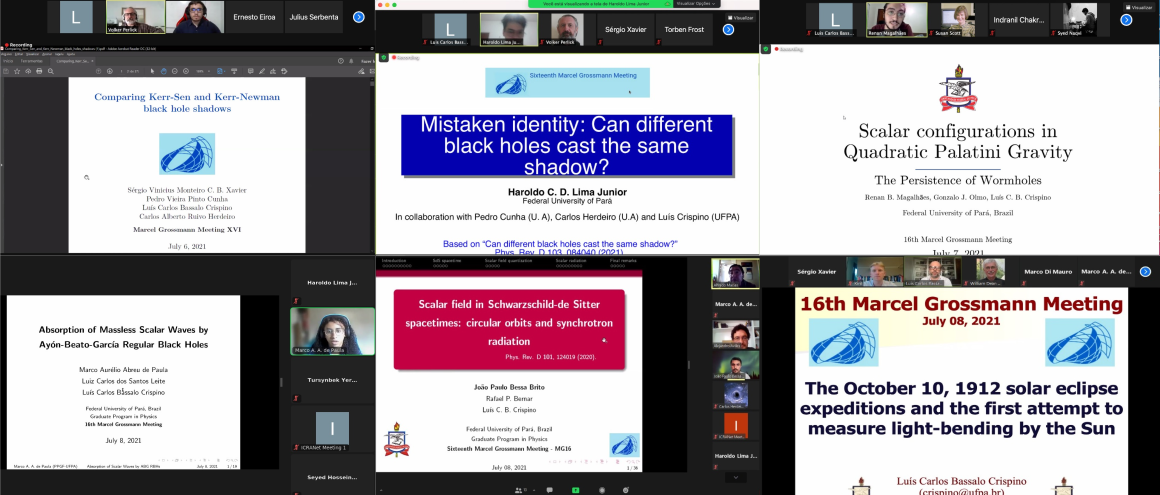The width and height of the screenshot is (1160, 495).
Task: Click the Print icon in Adobe Reader
Action: tap(39, 71)
